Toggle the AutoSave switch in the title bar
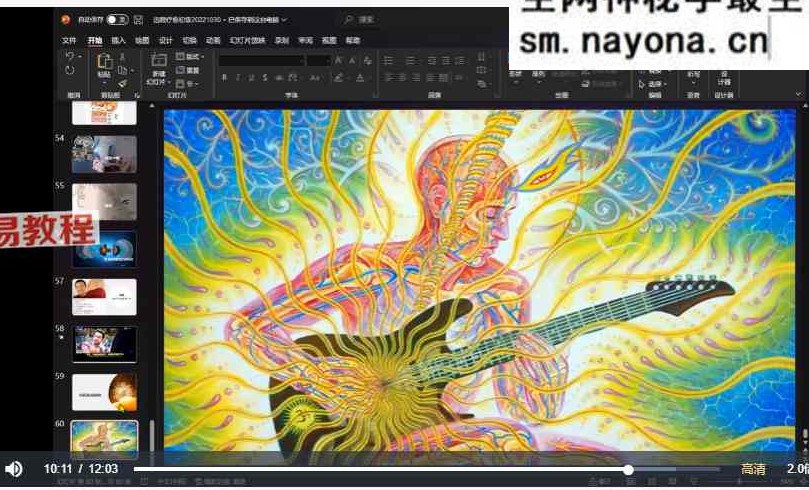Viewport: 809px width, 490px height. click(117, 20)
